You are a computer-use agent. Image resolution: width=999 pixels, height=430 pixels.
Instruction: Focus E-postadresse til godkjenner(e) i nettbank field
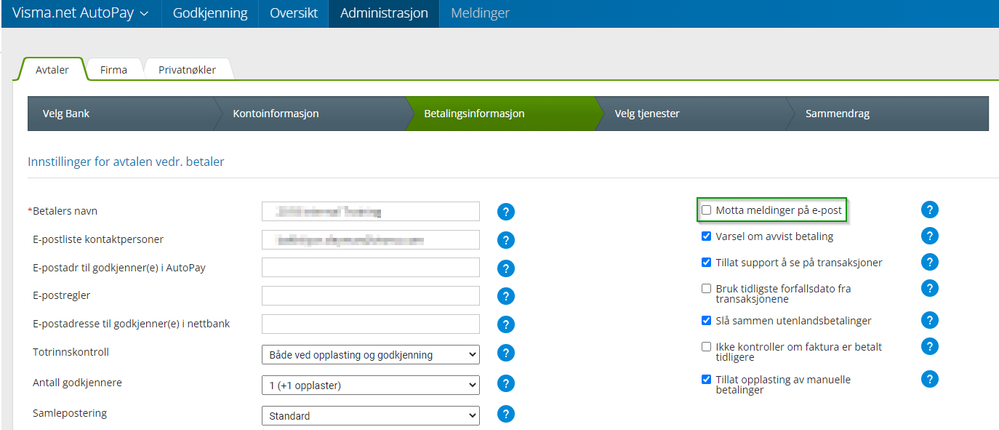[370, 324]
